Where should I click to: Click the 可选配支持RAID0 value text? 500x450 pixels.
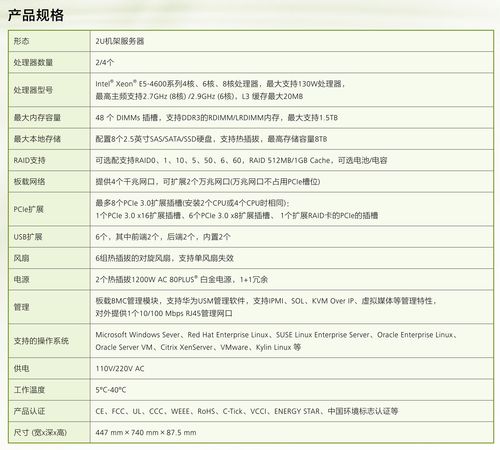tap(241, 160)
